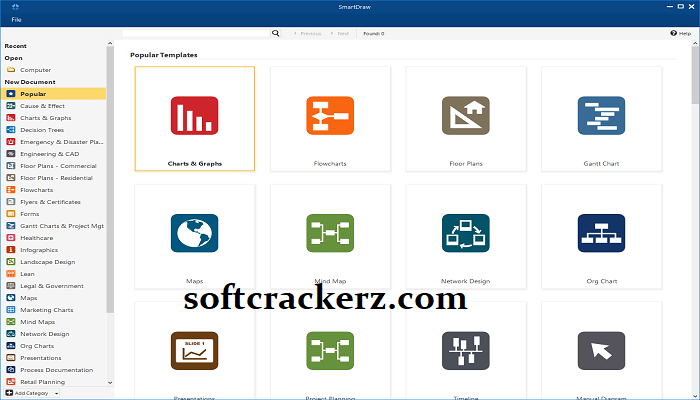Screen dimensions: 700x400
Task: Select the Presentations sidebar category
Action: [54, 358]
